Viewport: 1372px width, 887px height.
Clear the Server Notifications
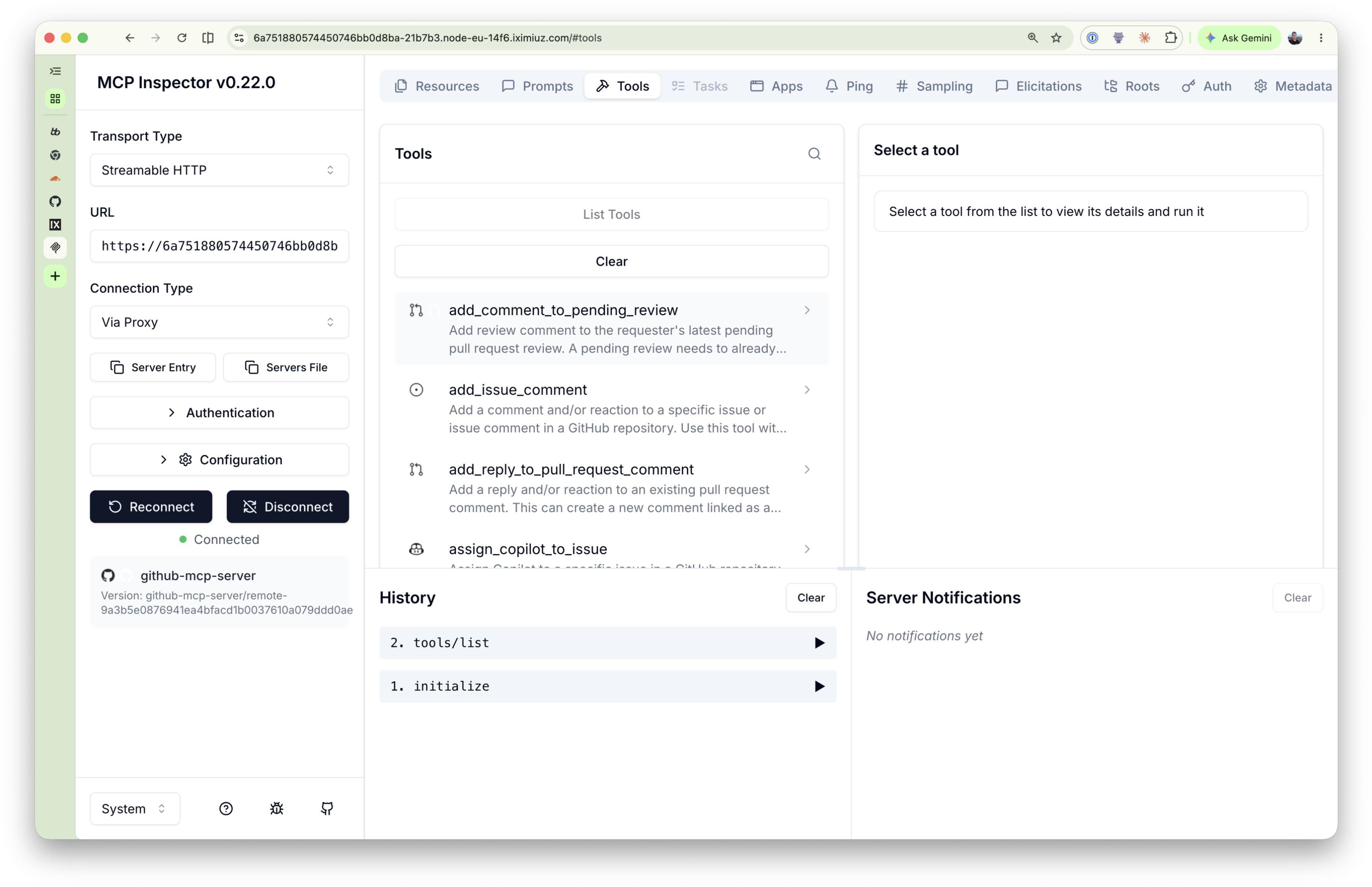pos(1297,598)
